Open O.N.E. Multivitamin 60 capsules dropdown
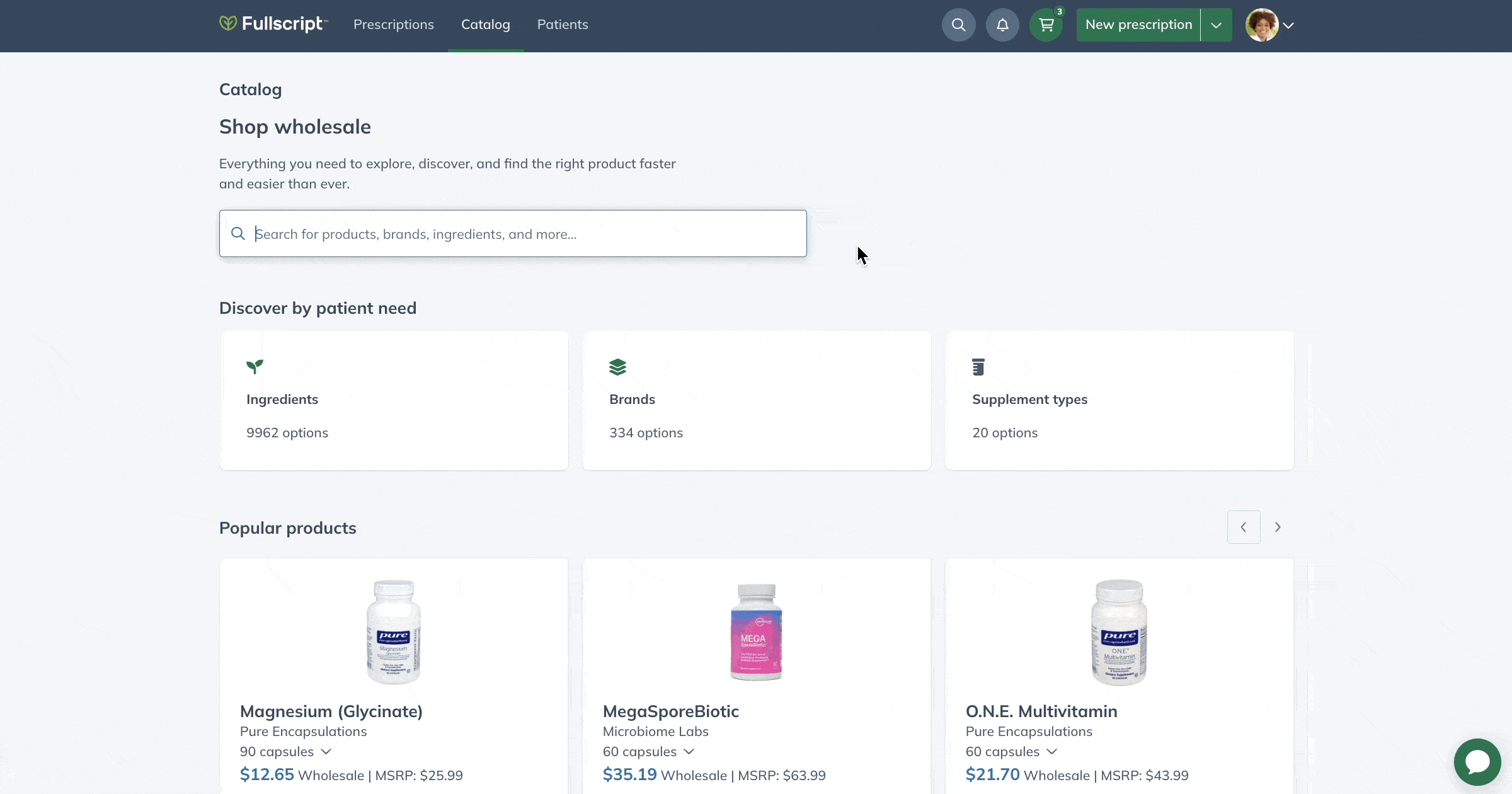The height and width of the screenshot is (794, 1512). point(1012,751)
